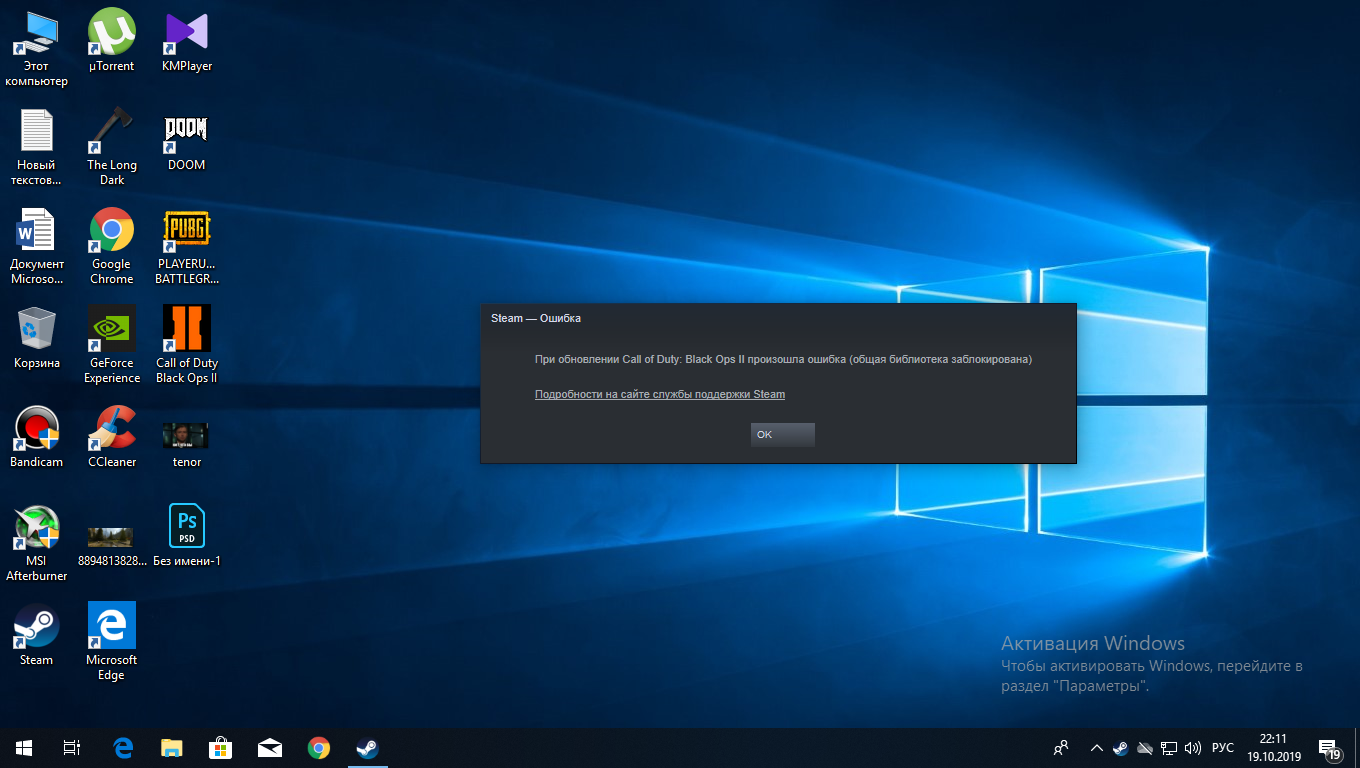Viewport: 1360px width, 768px height.
Task: Click the Steam tray icon
Action: (x=1121, y=748)
